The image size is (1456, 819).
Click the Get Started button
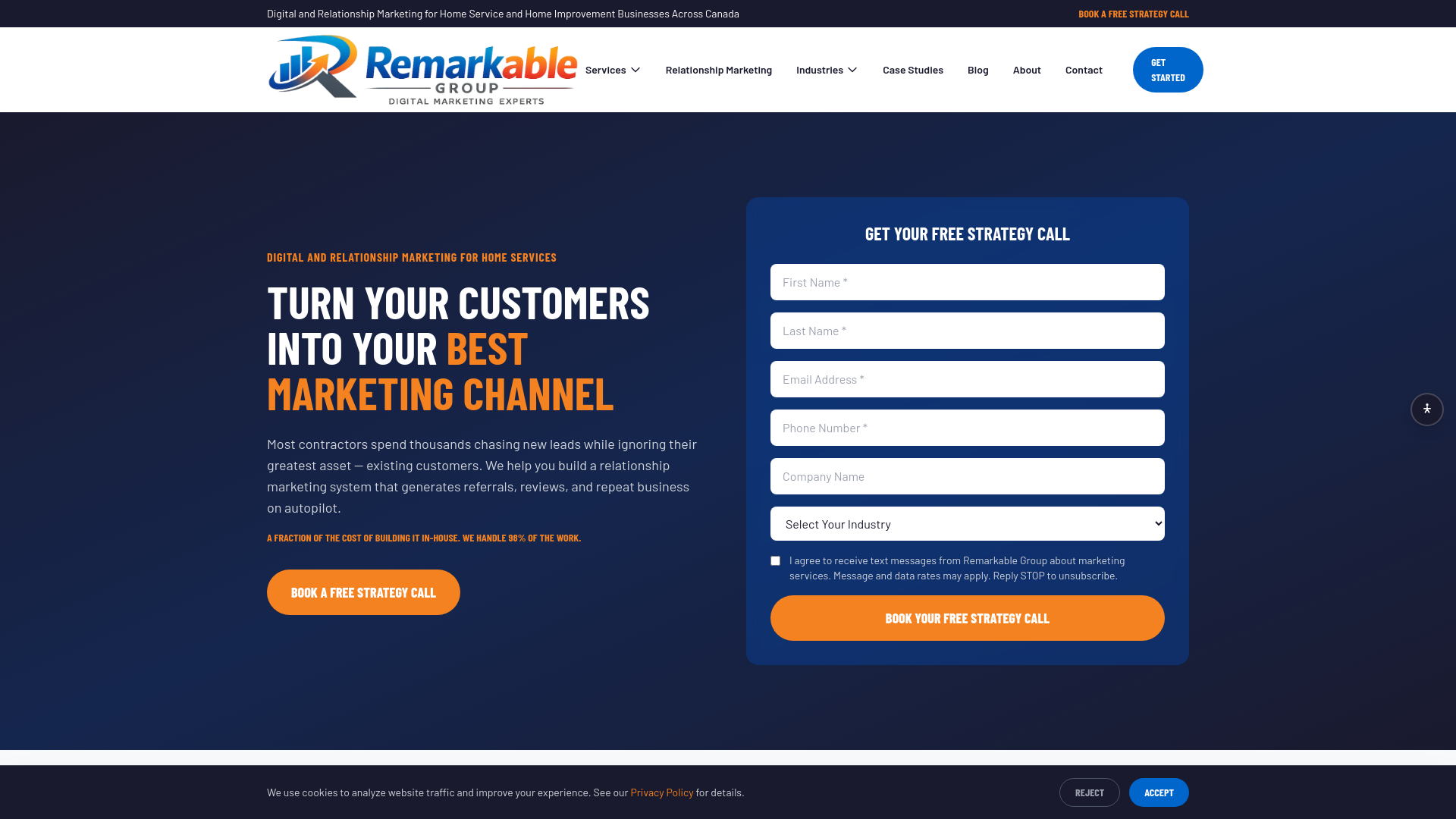[1168, 70]
